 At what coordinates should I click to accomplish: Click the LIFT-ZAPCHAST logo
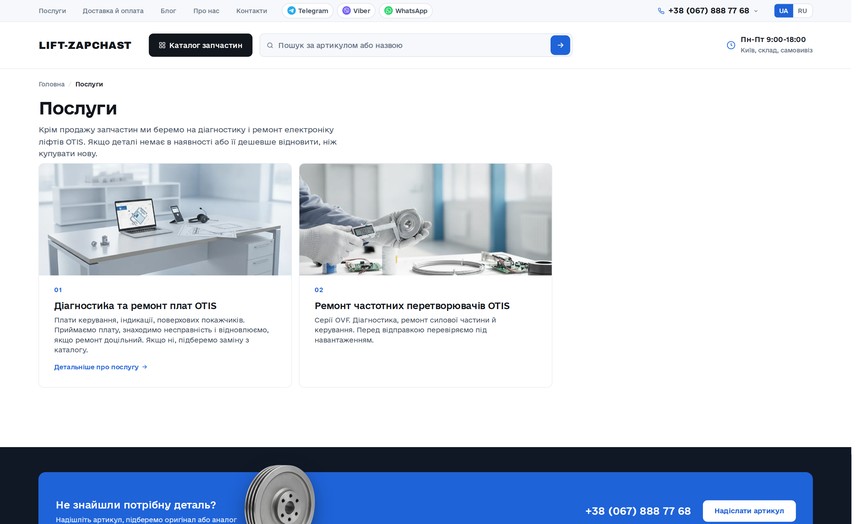(x=85, y=45)
